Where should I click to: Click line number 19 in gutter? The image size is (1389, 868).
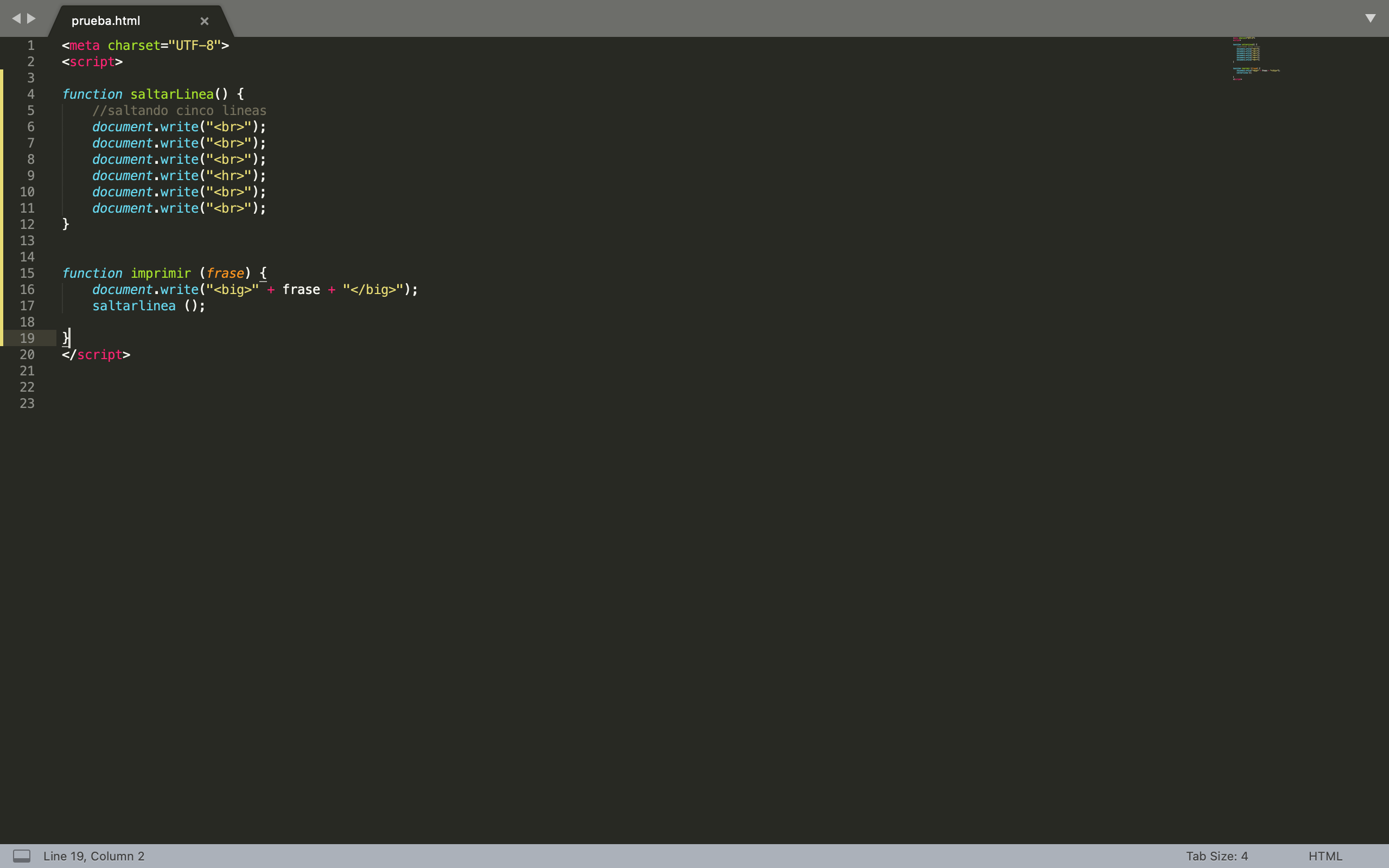pyautogui.click(x=27, y=338)
